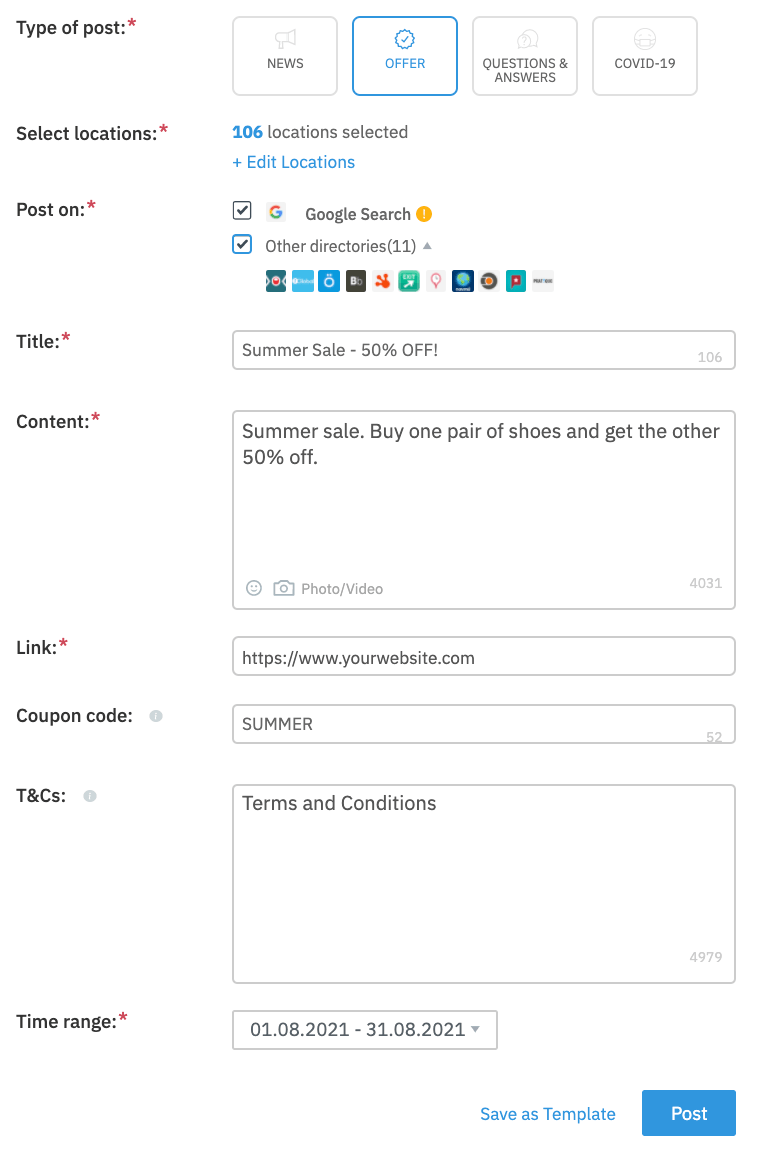Open the emoji picker smiley icon
Screen dimensions: 760x1152
tap(254, 588)
